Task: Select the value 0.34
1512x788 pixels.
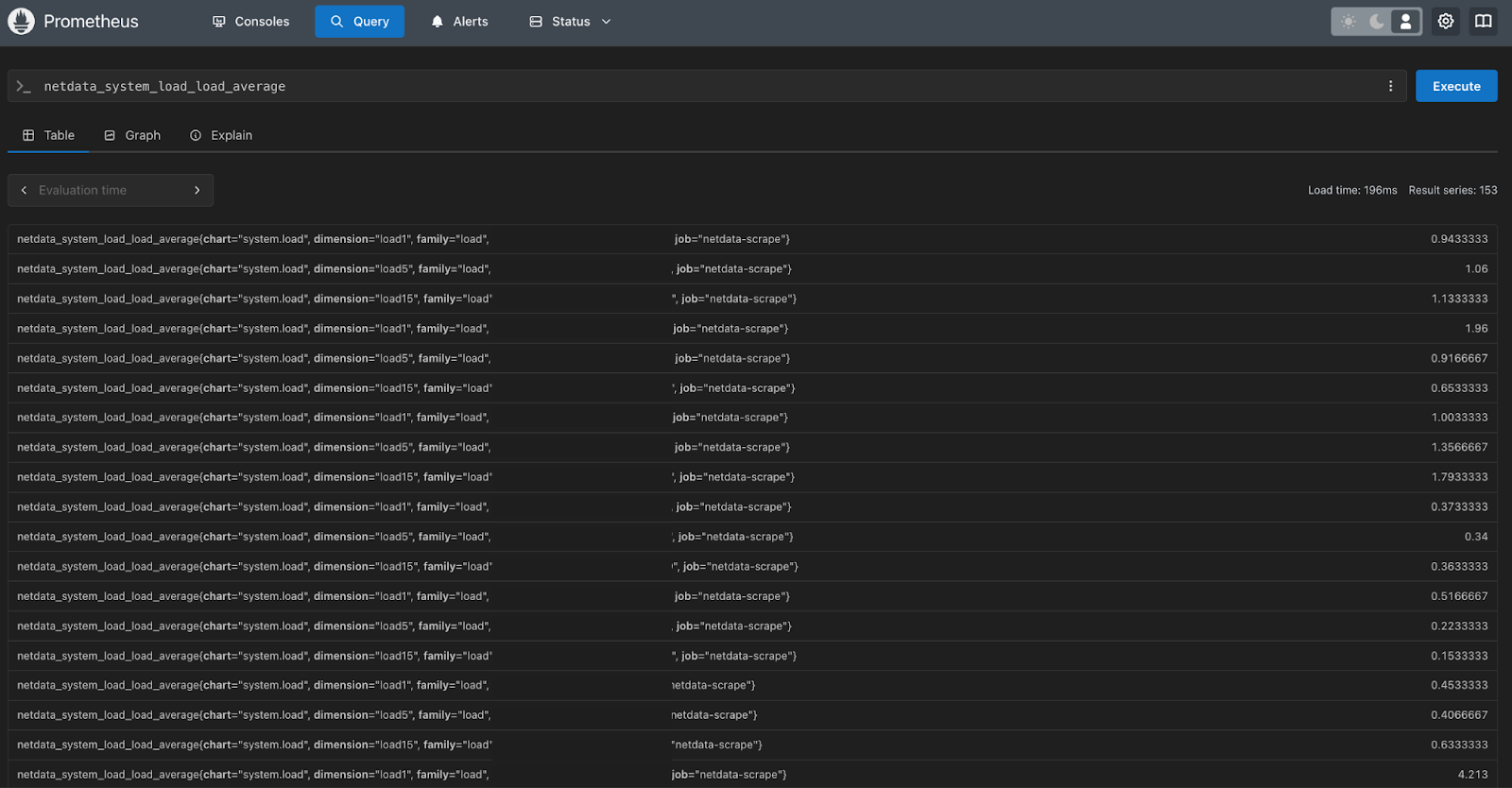Action: click(1476, 537)
